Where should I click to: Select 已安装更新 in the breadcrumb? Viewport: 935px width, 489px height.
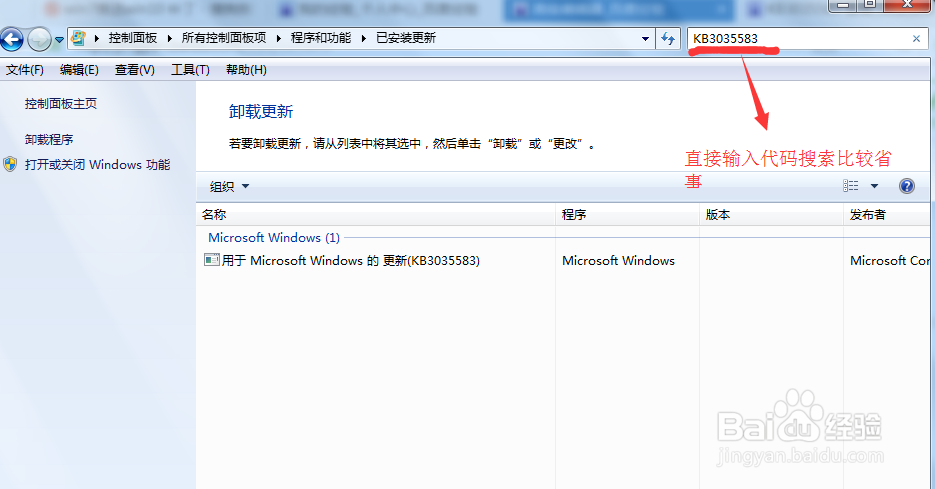(x=406, y=38)
